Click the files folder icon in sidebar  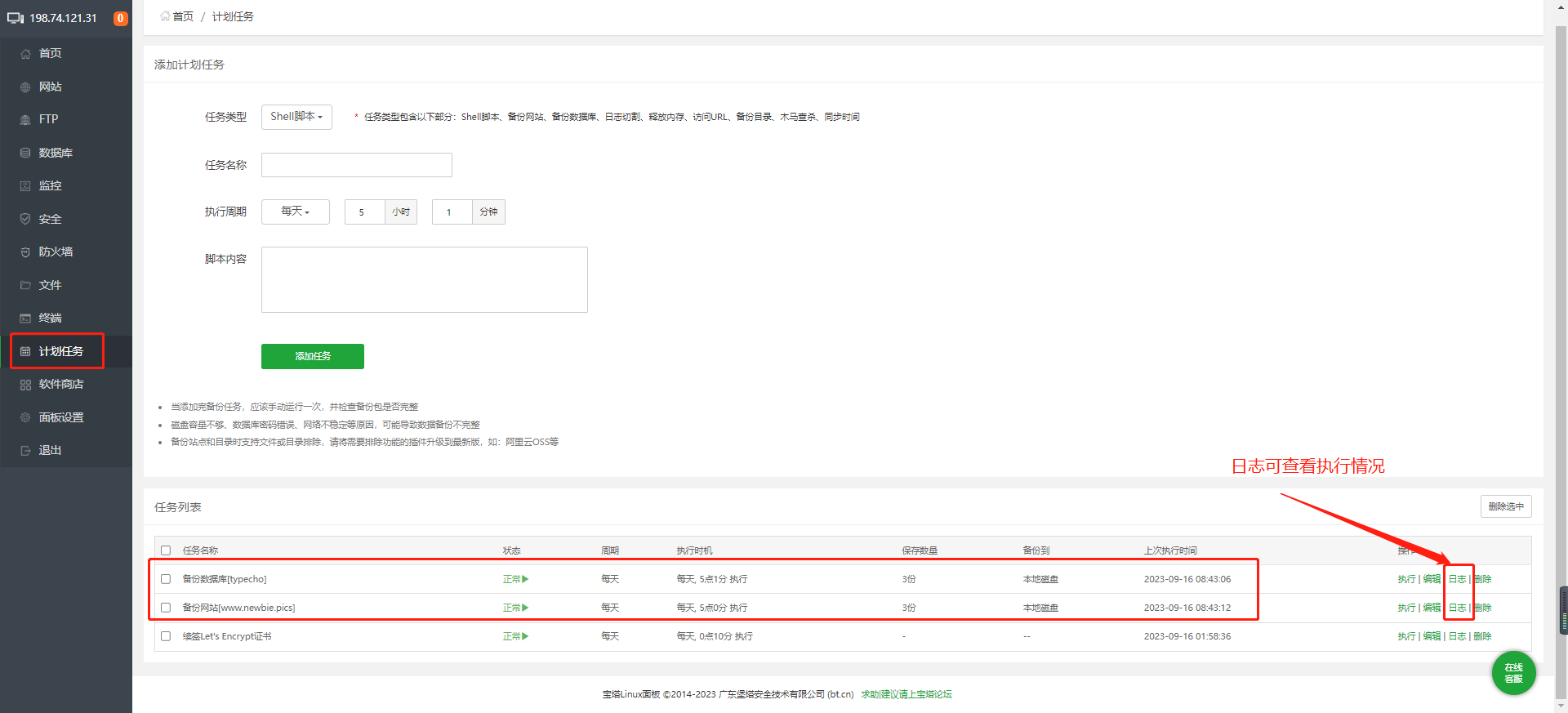click(x=25, y=285)
